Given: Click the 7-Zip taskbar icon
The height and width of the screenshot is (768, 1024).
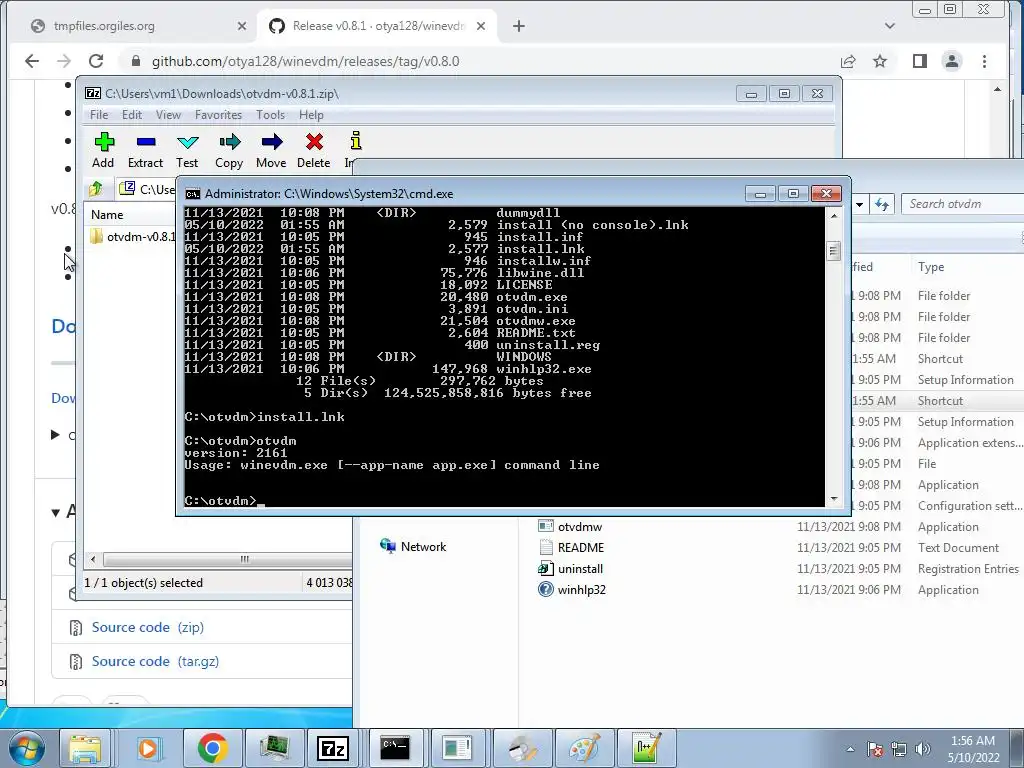Looking at the screenshot, I should point(332,748).
